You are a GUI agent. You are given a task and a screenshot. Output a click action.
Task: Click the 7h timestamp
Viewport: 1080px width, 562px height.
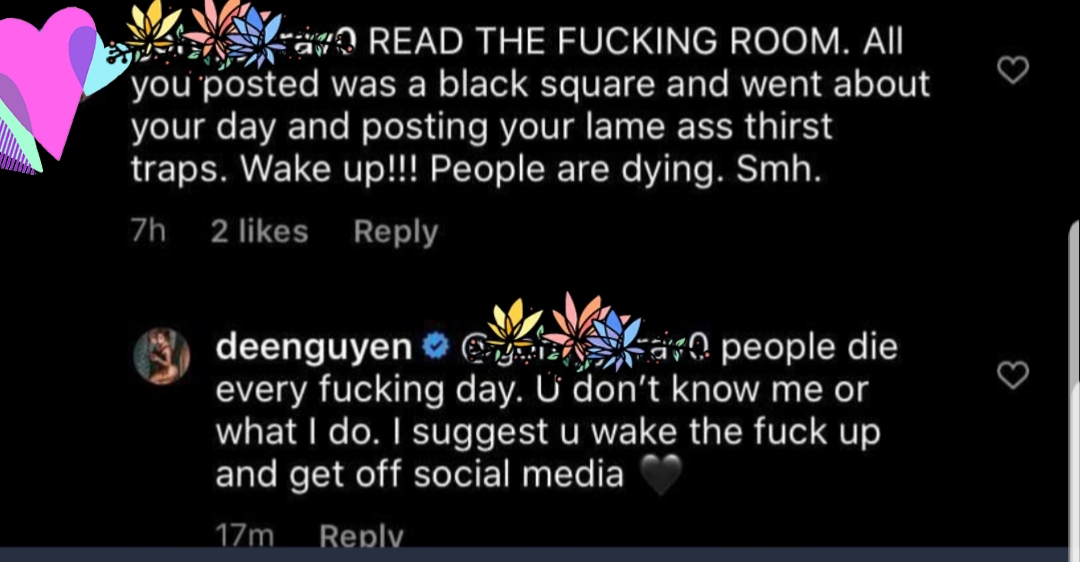[148, 231]
